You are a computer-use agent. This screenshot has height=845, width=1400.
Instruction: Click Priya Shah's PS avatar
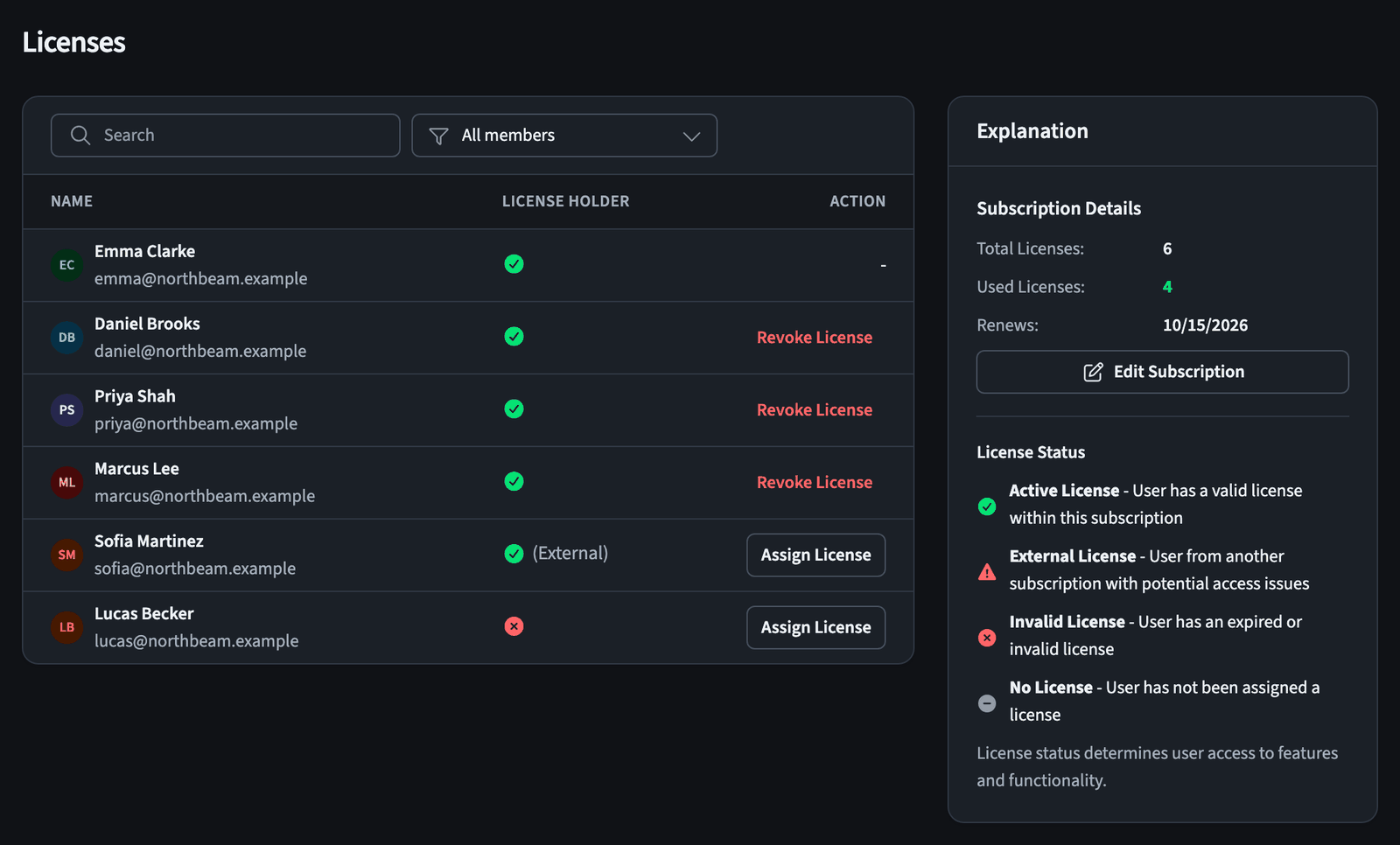(x=67, y=410)
